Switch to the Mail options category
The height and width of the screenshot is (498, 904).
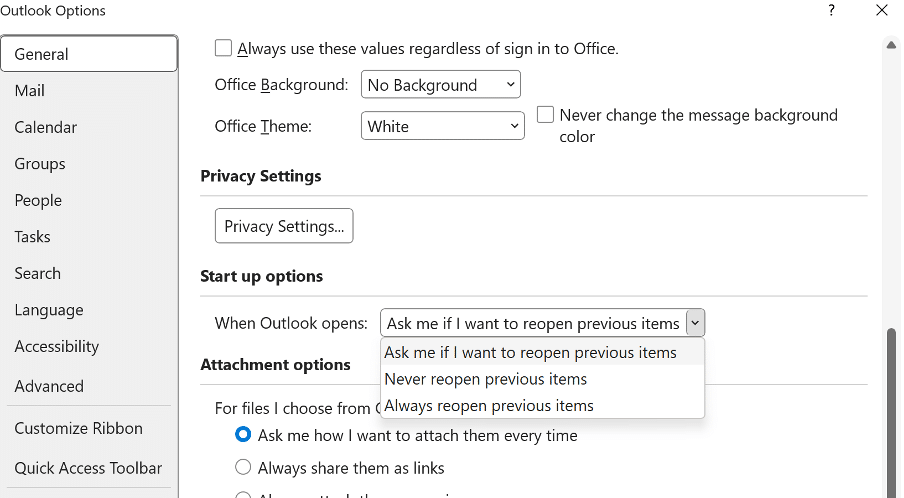[x=89, y=90]
